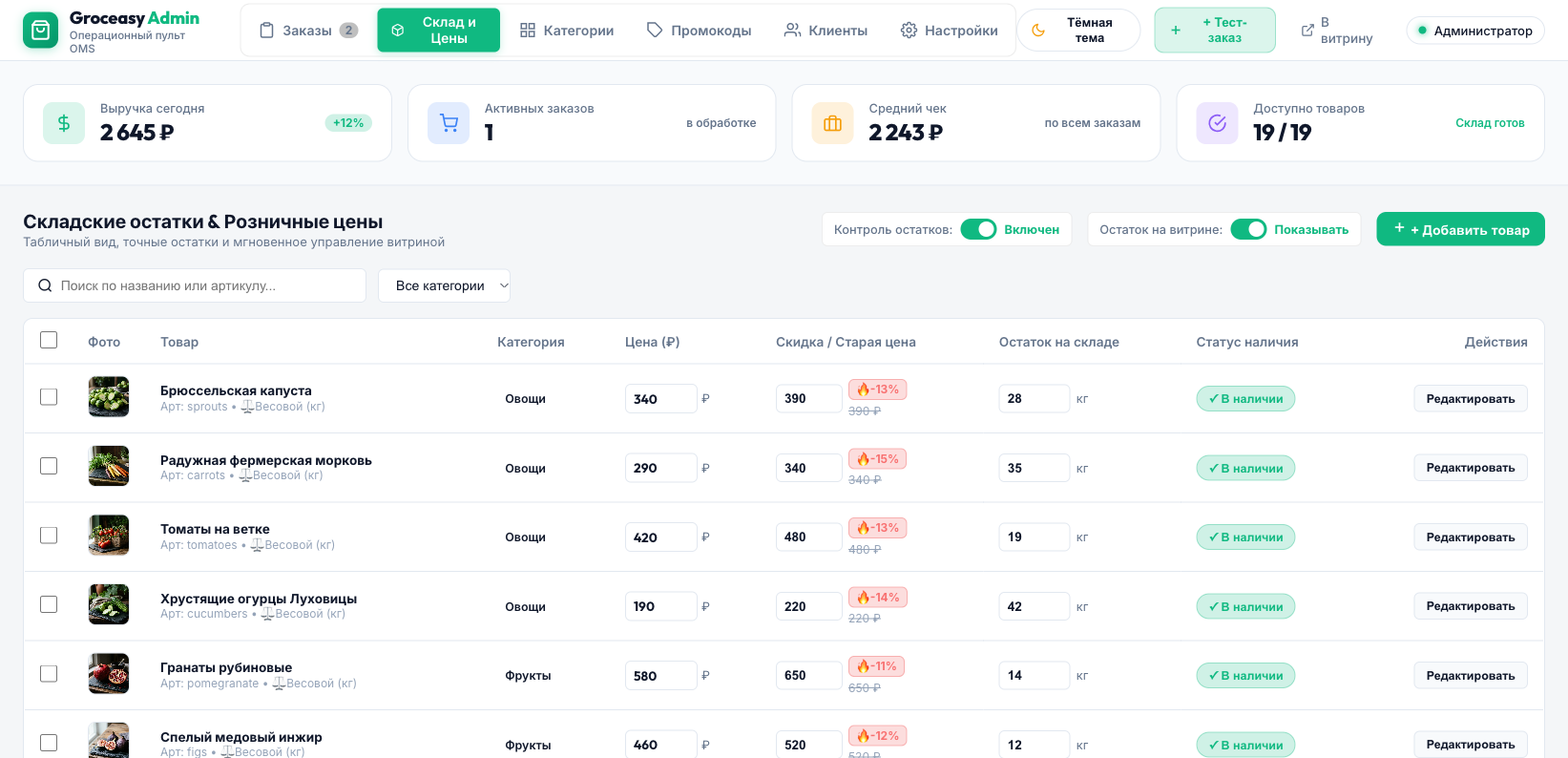Click the moon icon for dark theme
This screenshot has height=758, width=1568.
click(1038, 31)
